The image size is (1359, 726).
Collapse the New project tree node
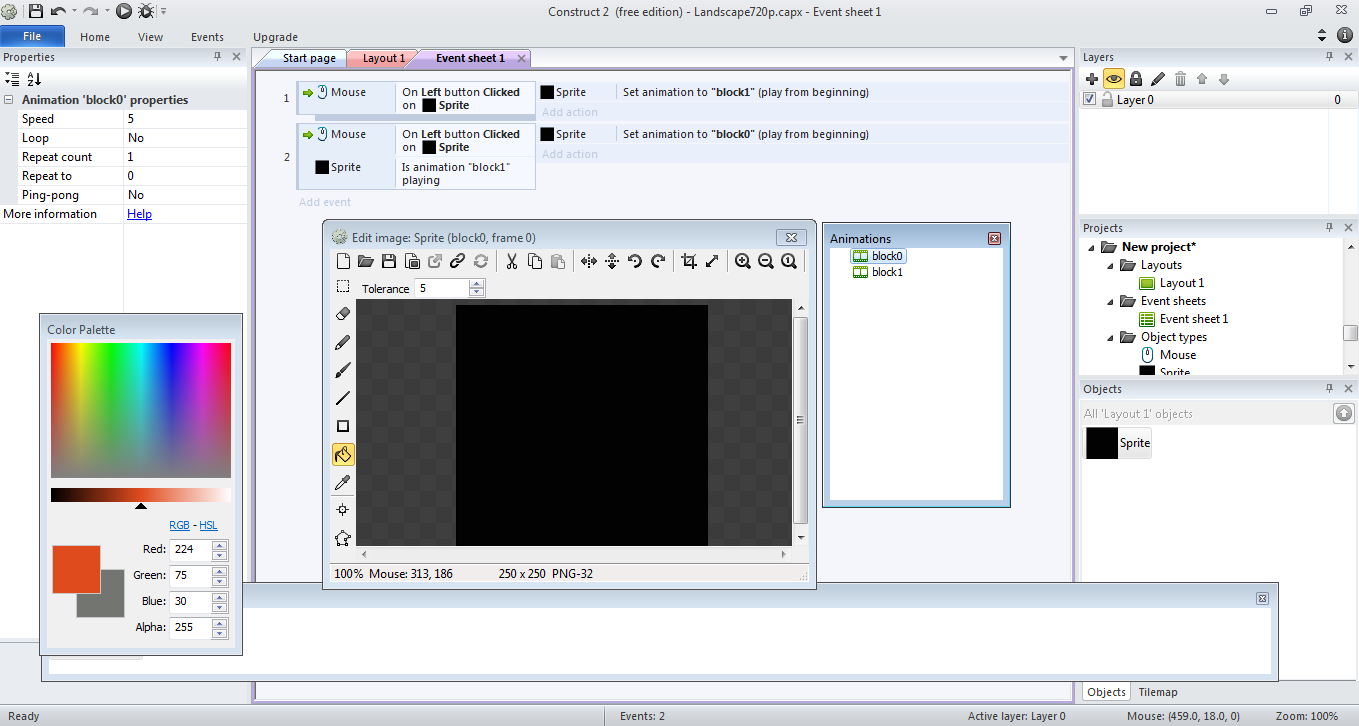pyautogui.click(x=1092, y=247)
